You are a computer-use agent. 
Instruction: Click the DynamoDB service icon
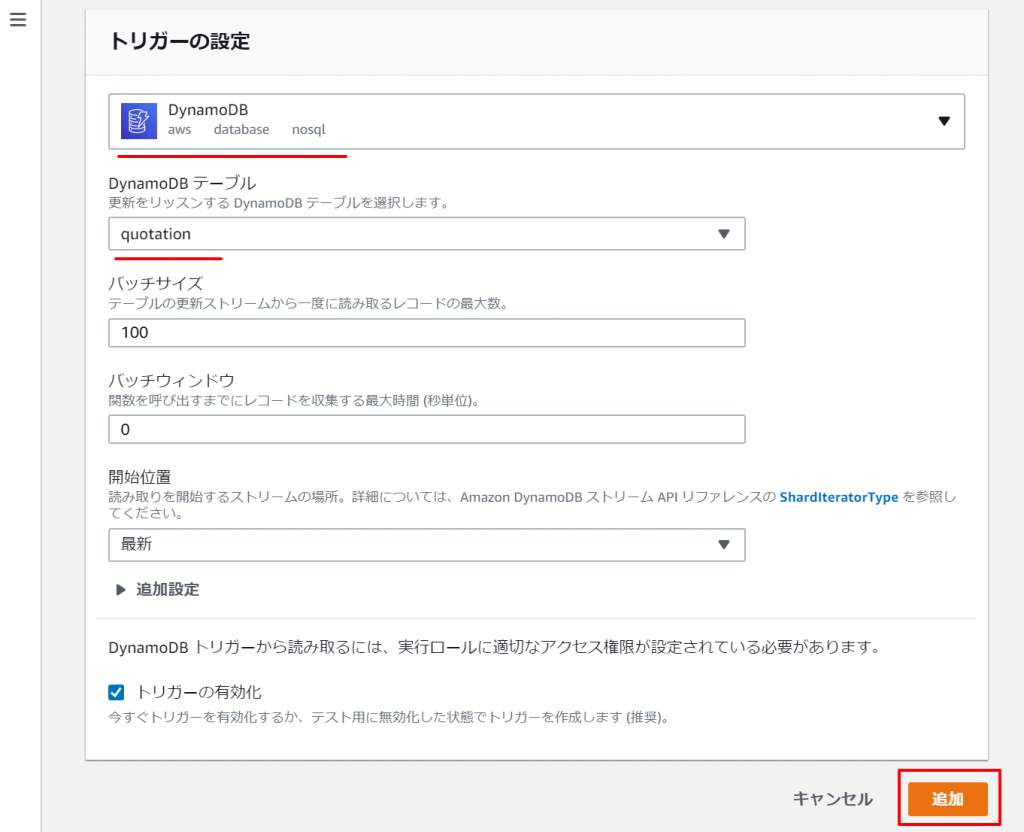(138, 121)
